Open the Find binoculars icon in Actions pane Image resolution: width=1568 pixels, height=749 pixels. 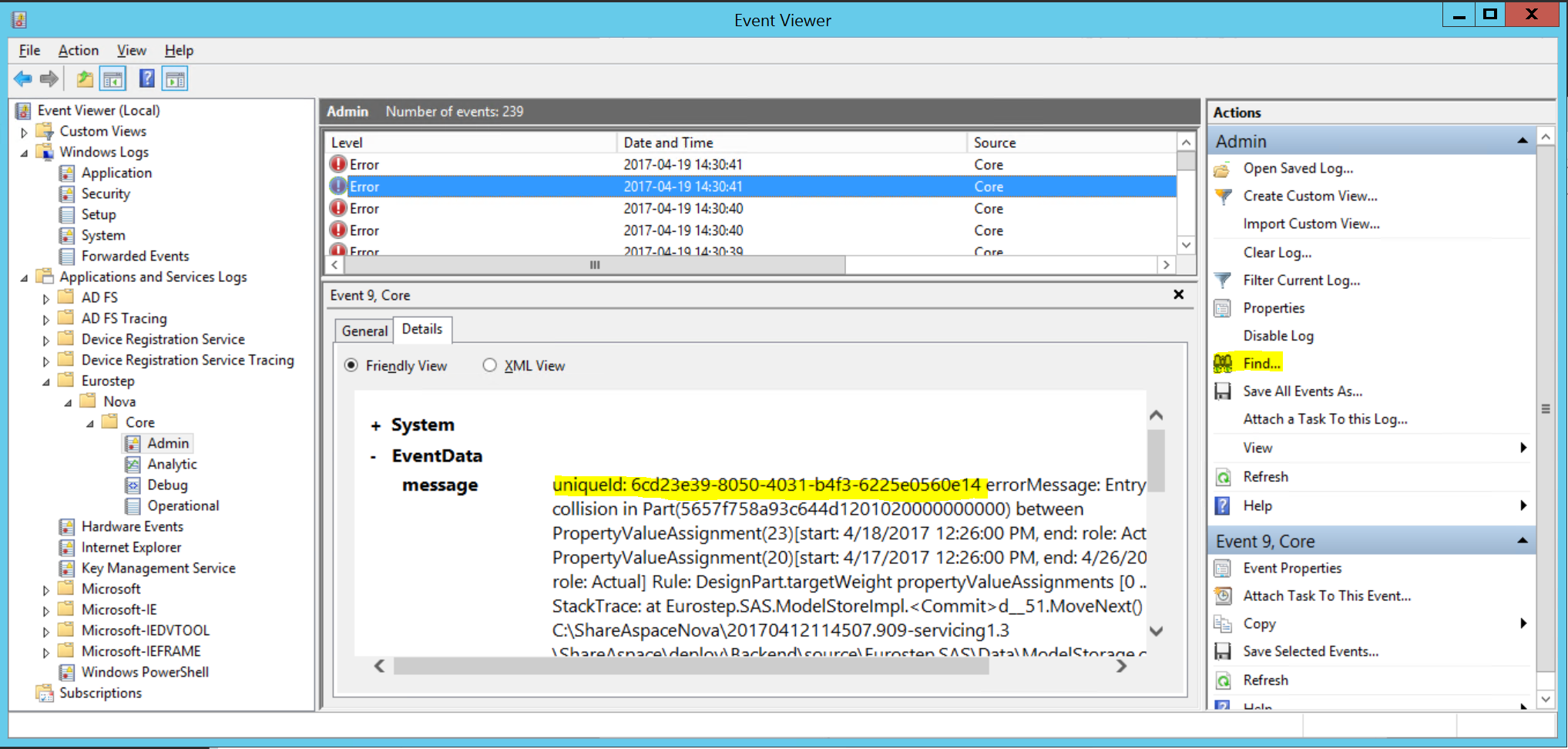pyautogui.click(x=1224, y=363)
